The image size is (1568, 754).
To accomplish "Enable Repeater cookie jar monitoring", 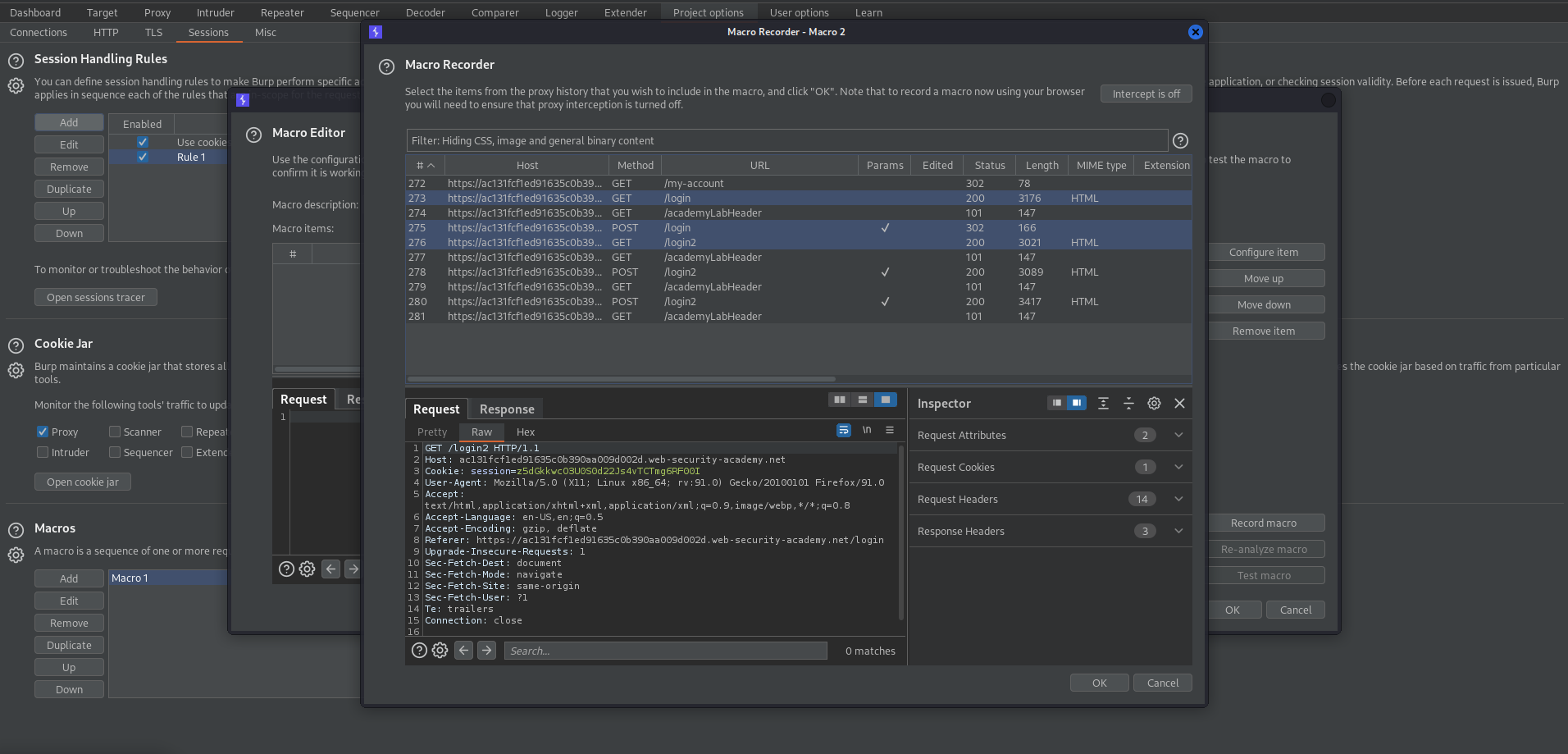I will 187,432.
